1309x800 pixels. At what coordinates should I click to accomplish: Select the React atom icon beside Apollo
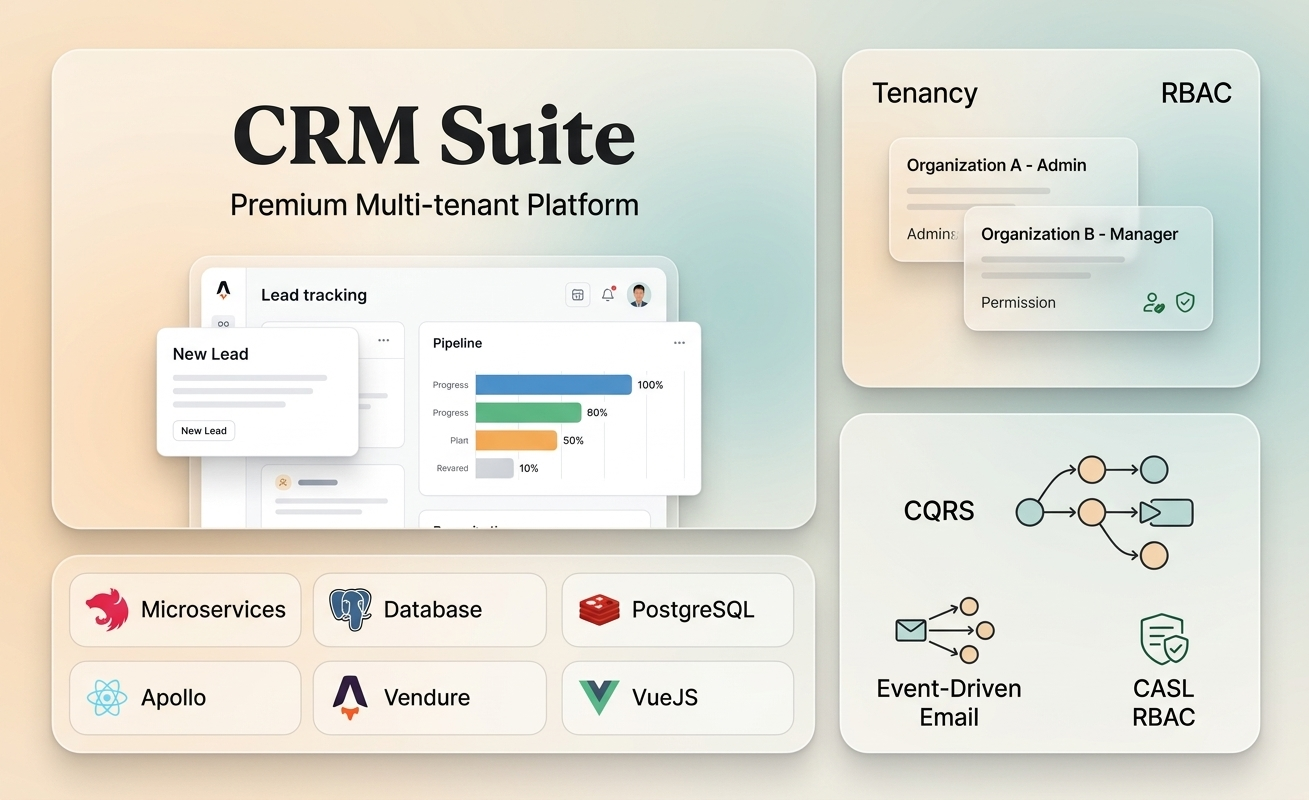[x=110, y=697]
